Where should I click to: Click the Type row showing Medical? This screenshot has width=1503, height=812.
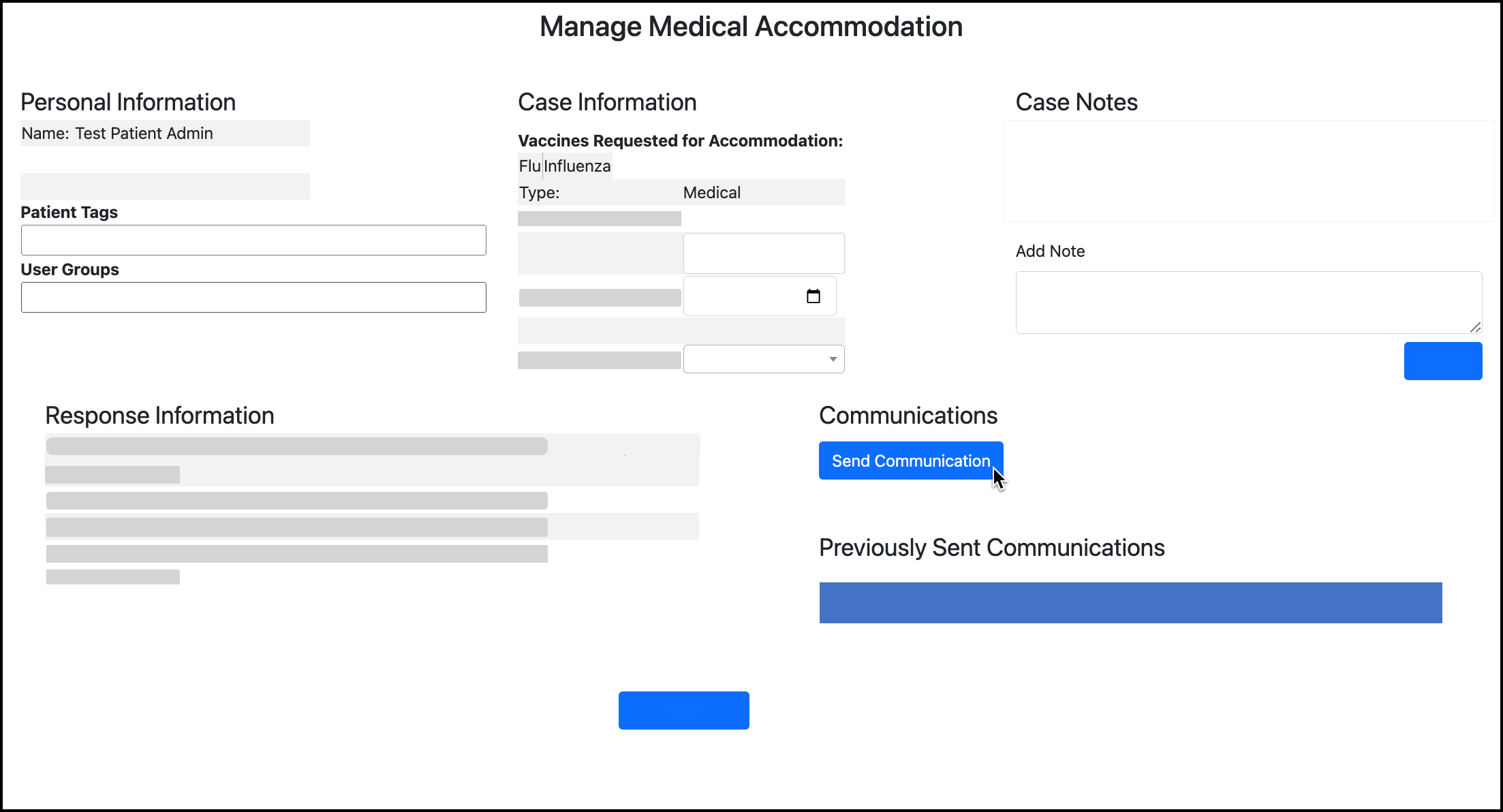[x=711, y=192]
